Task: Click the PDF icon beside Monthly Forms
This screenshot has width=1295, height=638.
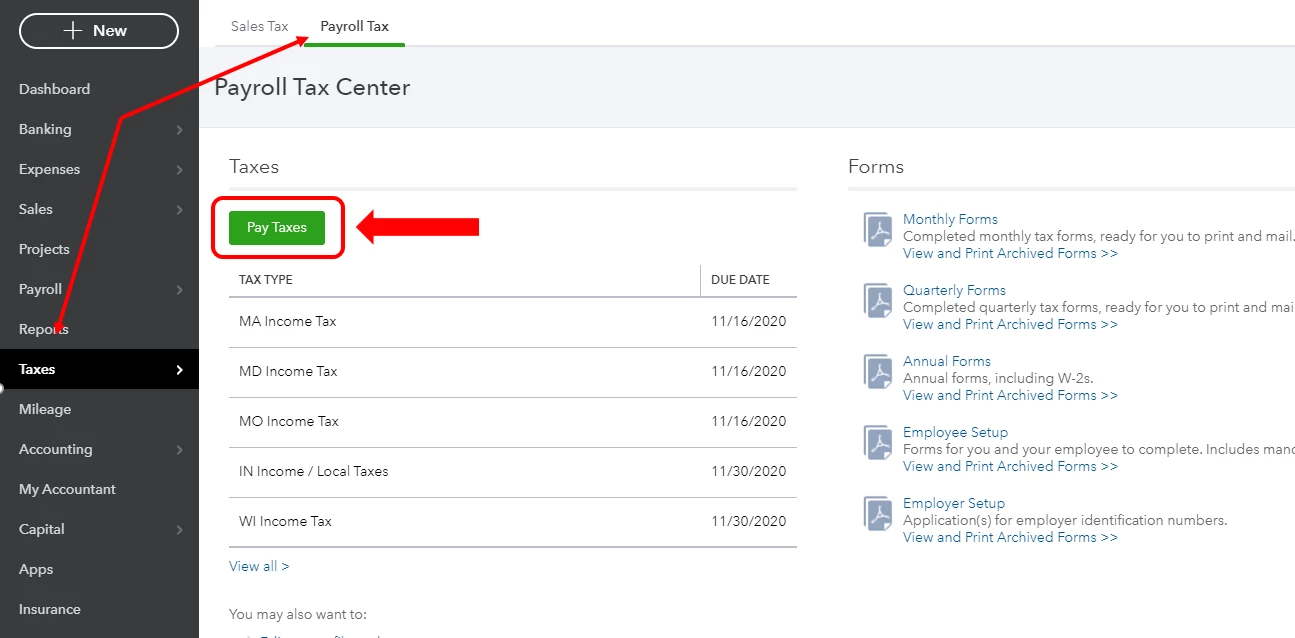Action: click(x=879, y=230)
